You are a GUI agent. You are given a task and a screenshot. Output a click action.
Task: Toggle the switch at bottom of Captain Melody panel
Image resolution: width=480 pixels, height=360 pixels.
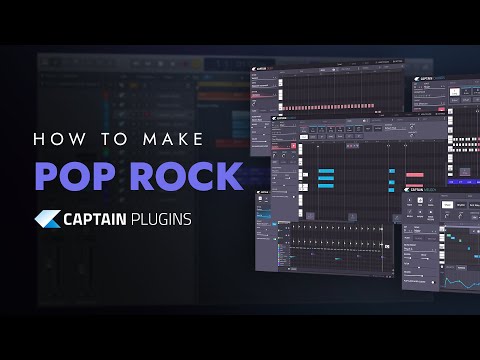point(433,282)
